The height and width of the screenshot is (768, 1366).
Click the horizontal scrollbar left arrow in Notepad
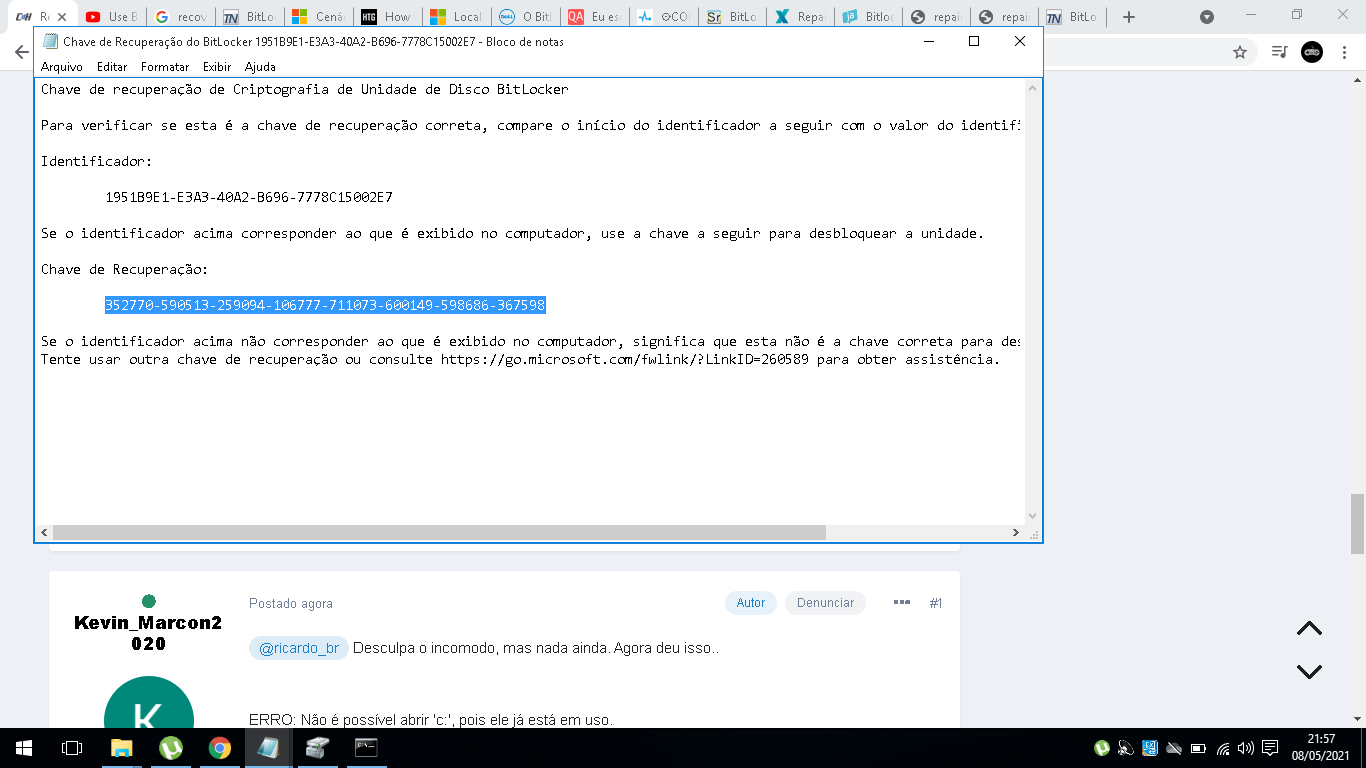(x=44, y=533)
